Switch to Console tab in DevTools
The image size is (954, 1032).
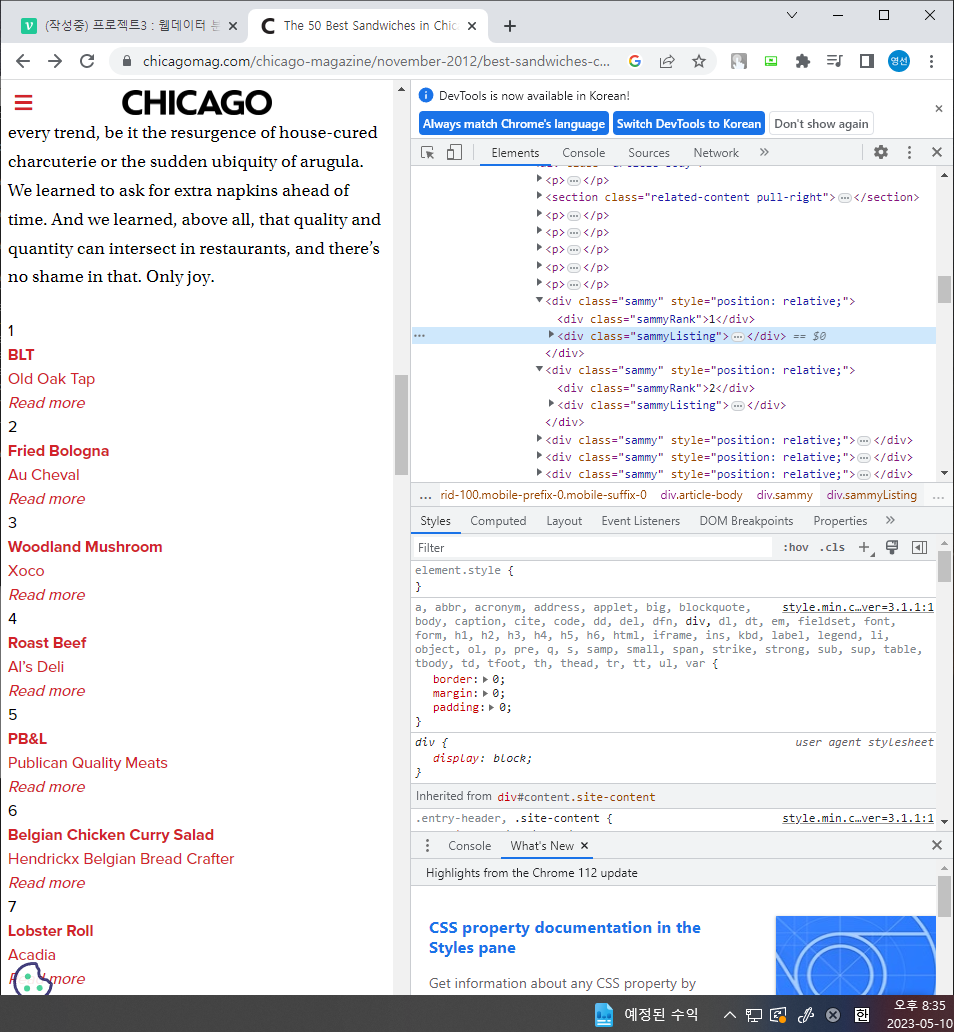coord(583,153)
